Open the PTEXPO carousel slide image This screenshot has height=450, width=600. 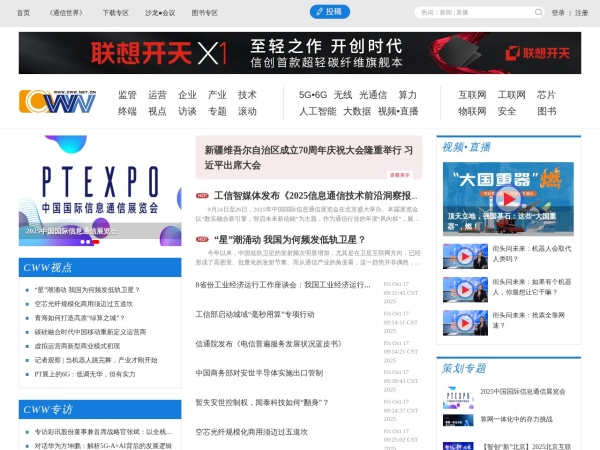tap(99, 190)
